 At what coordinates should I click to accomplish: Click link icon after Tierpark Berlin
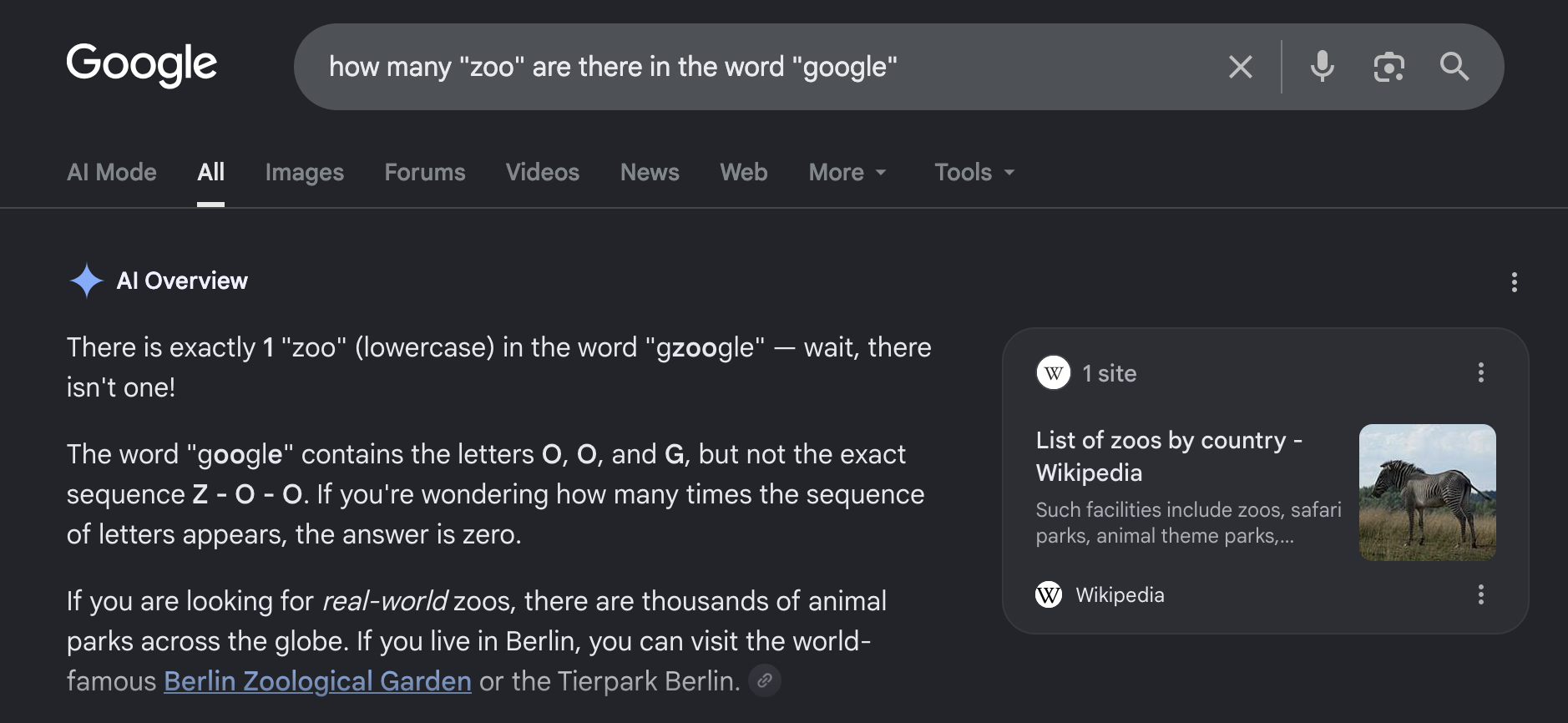pyautogui.click(x=765, y=680)
